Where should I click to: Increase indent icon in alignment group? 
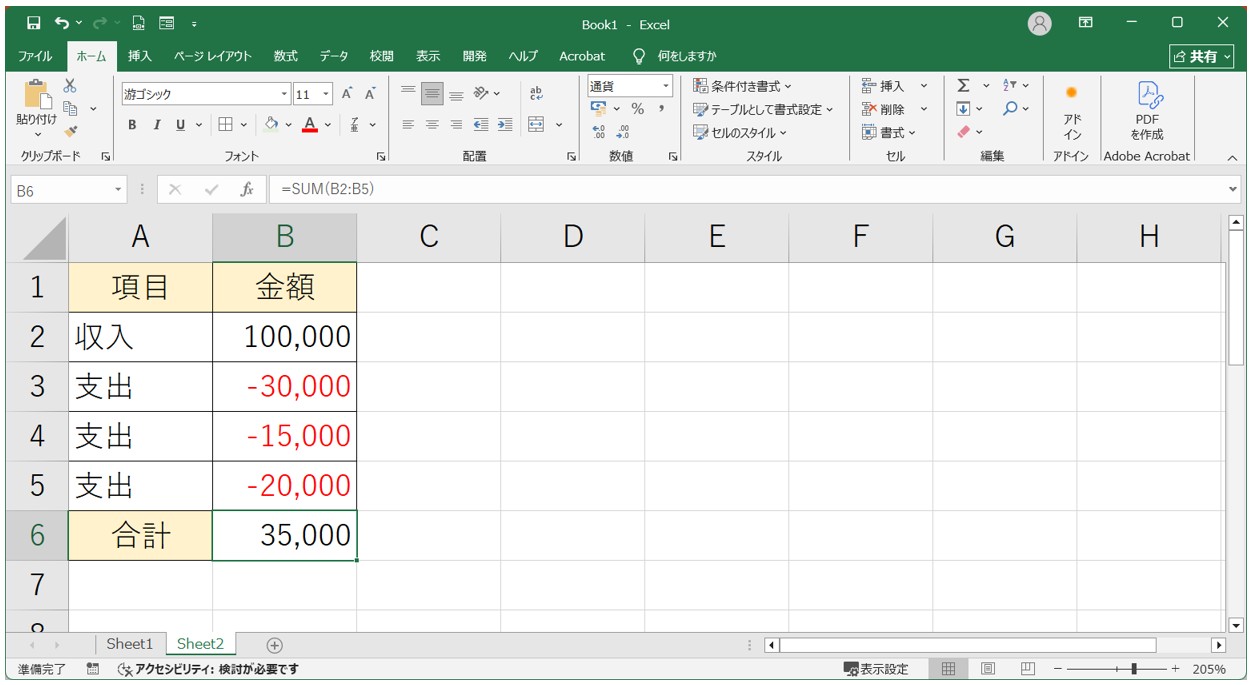pyautogui.click(x=505, y=125)
